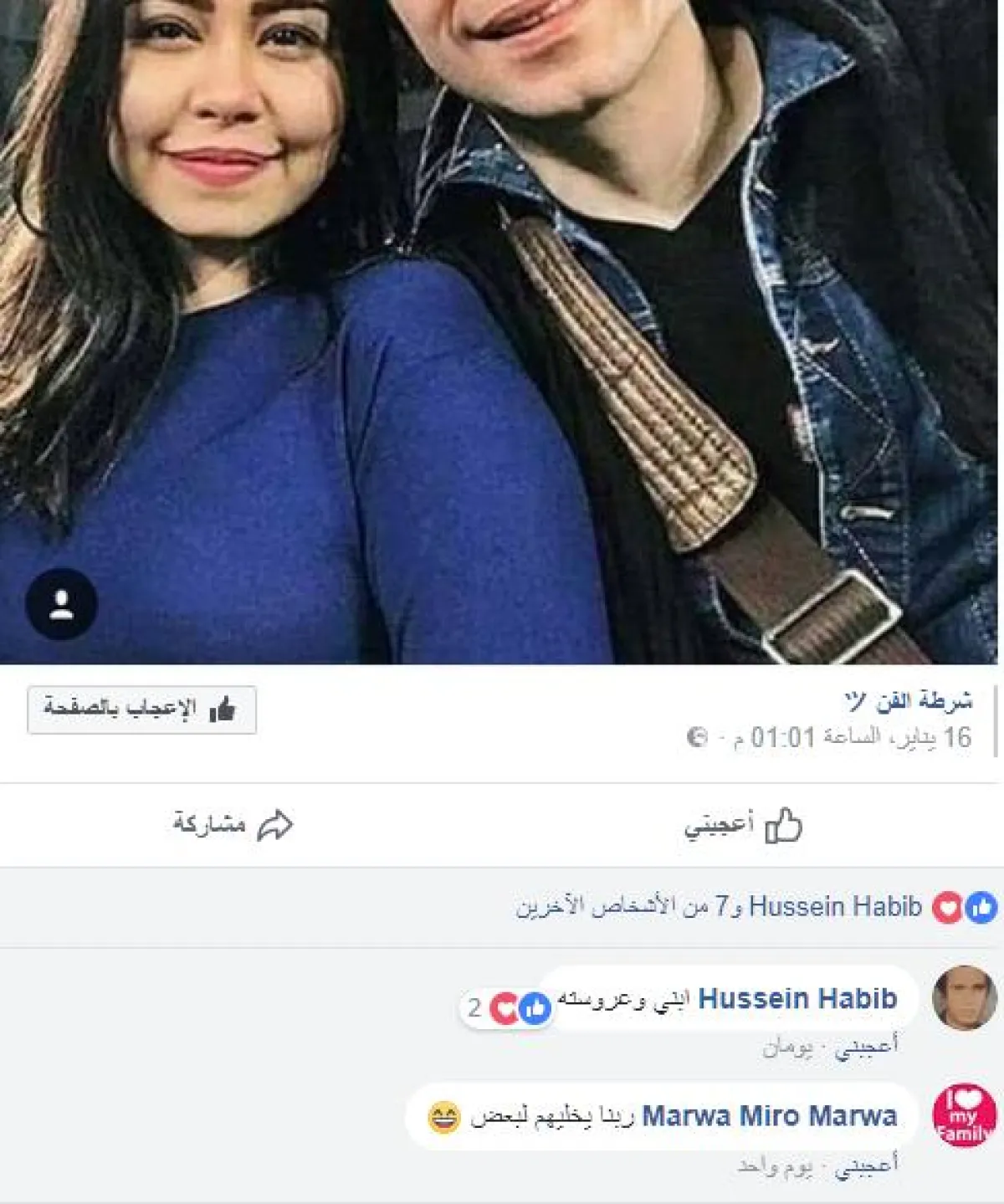1004x1204 pixels.
Task: View people who reacted: Hussein Habib and 7 others
Action: pos(718,907)
